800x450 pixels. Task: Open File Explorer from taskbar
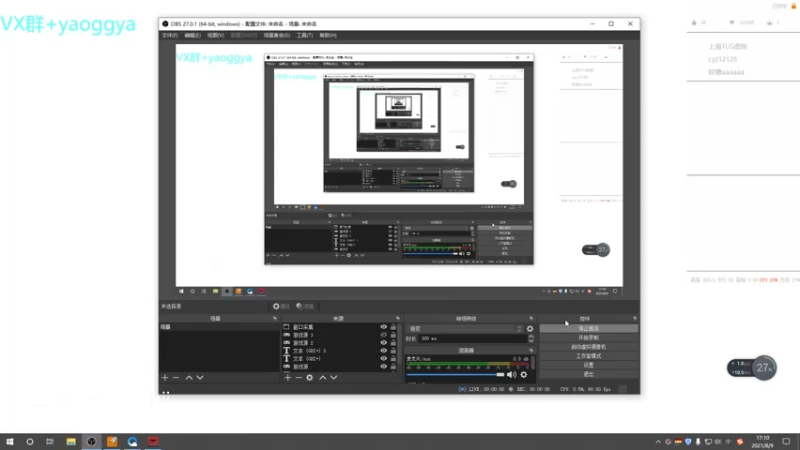tap(71, 442)
